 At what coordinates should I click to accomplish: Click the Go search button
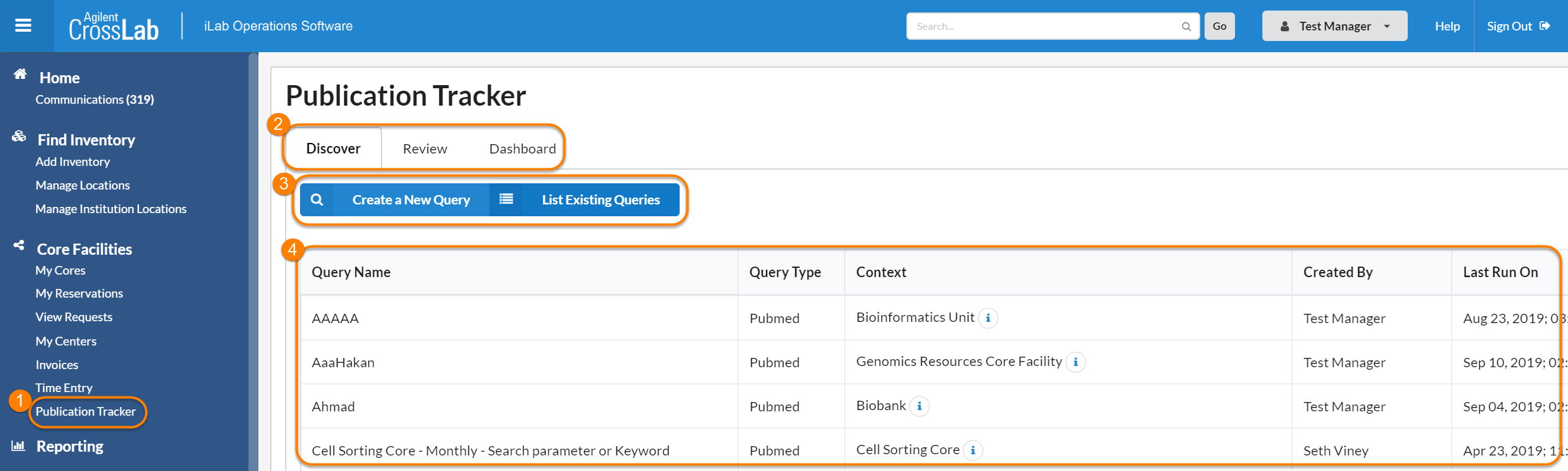tap(1219, 26)
